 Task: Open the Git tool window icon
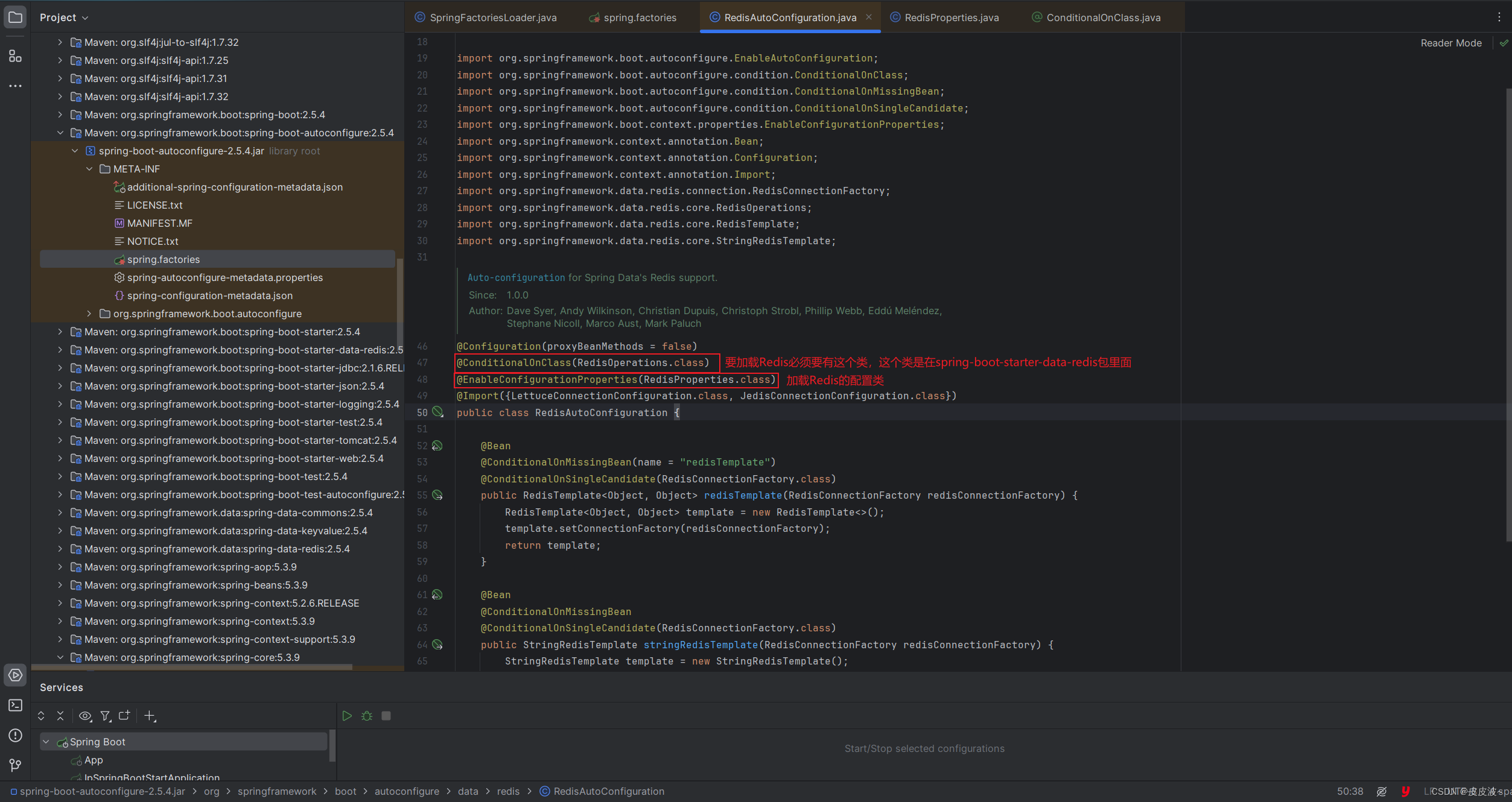point(15,765)
